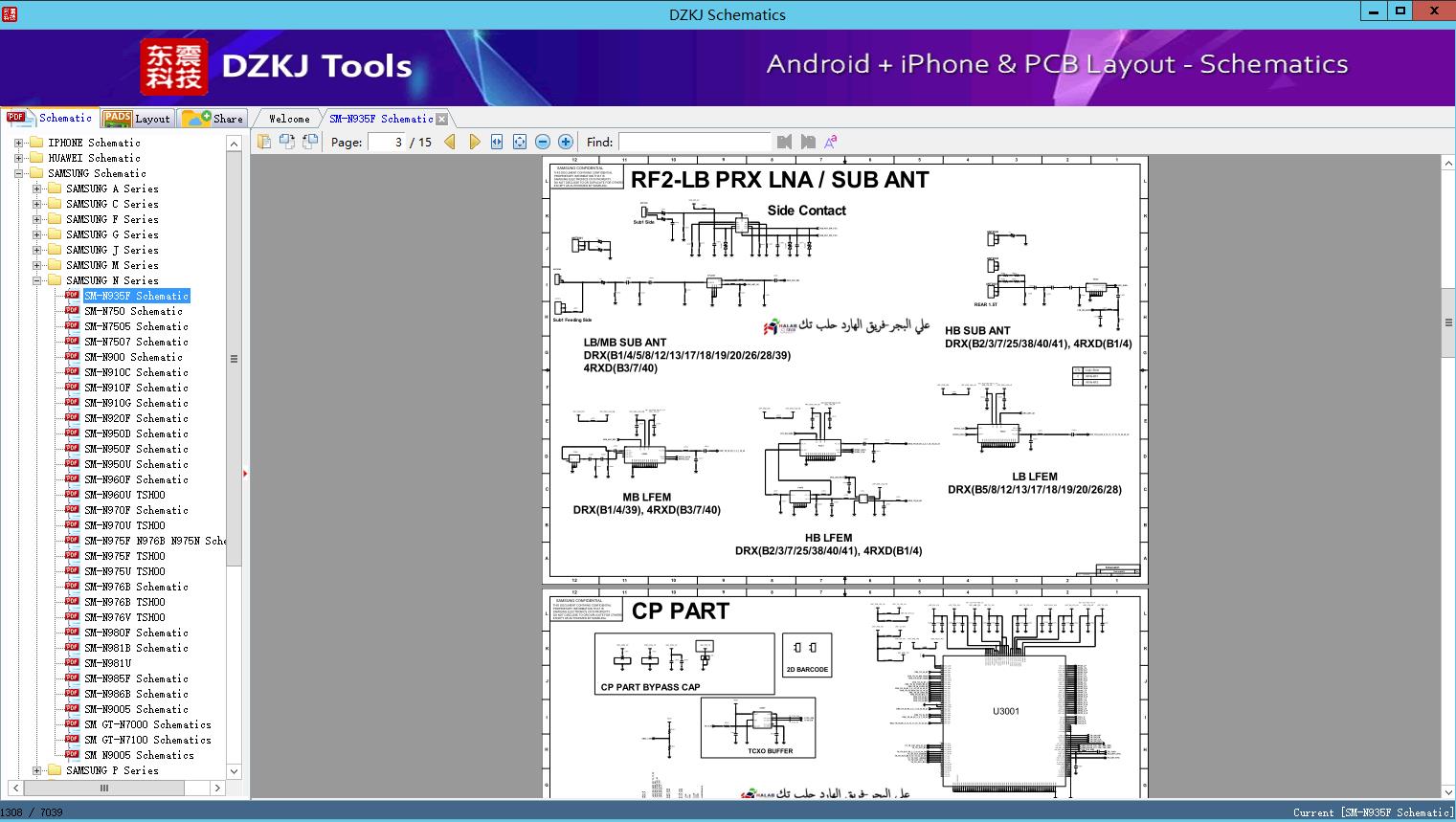
Task: Select SM-N975U TSHOO in tree
Action: pos(124,571)
